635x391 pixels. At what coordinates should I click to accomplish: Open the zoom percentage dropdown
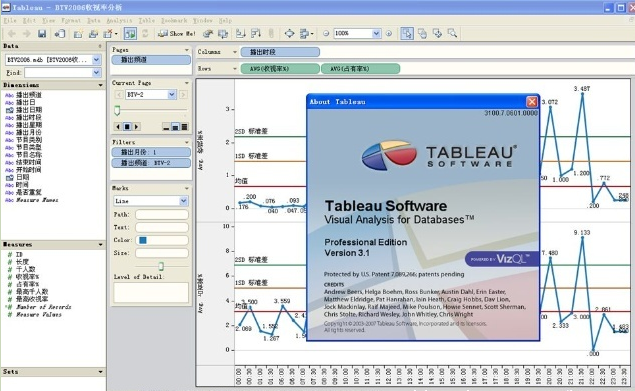(376, 33)
